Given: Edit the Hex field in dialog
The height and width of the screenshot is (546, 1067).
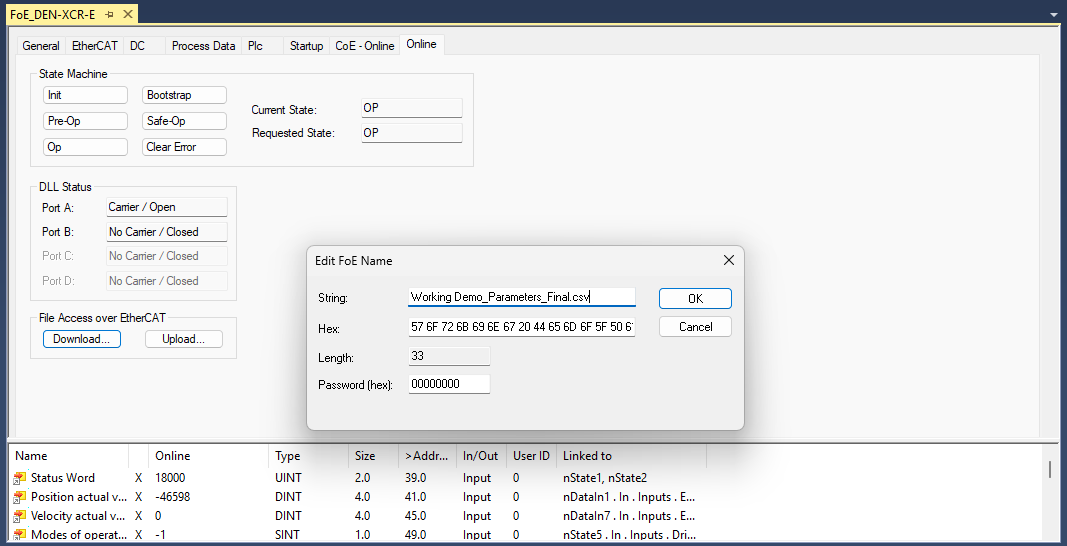Looking at the screenshot, I should [x=522, y=327].
